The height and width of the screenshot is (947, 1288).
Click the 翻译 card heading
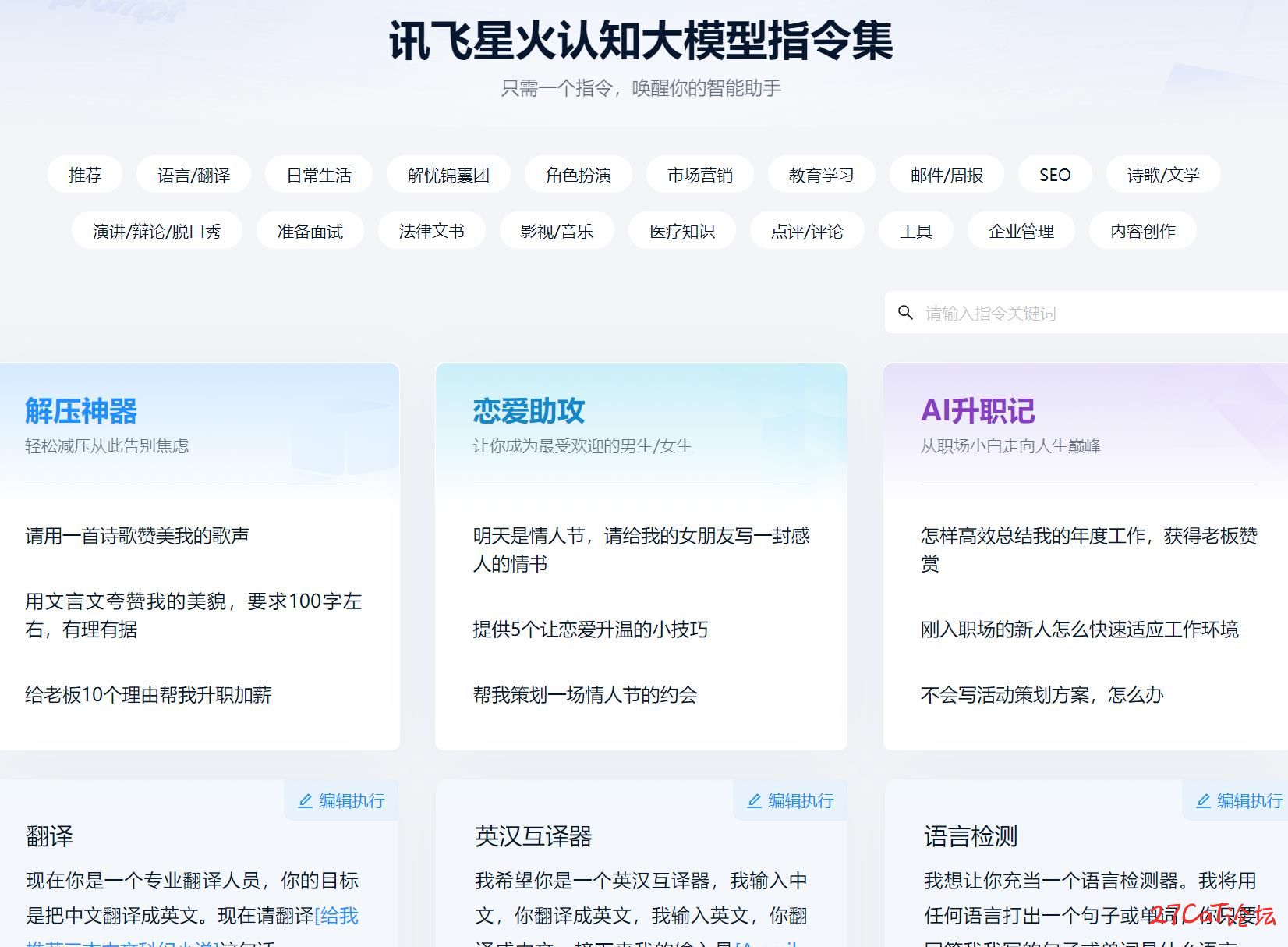click(x=50, y=836)
